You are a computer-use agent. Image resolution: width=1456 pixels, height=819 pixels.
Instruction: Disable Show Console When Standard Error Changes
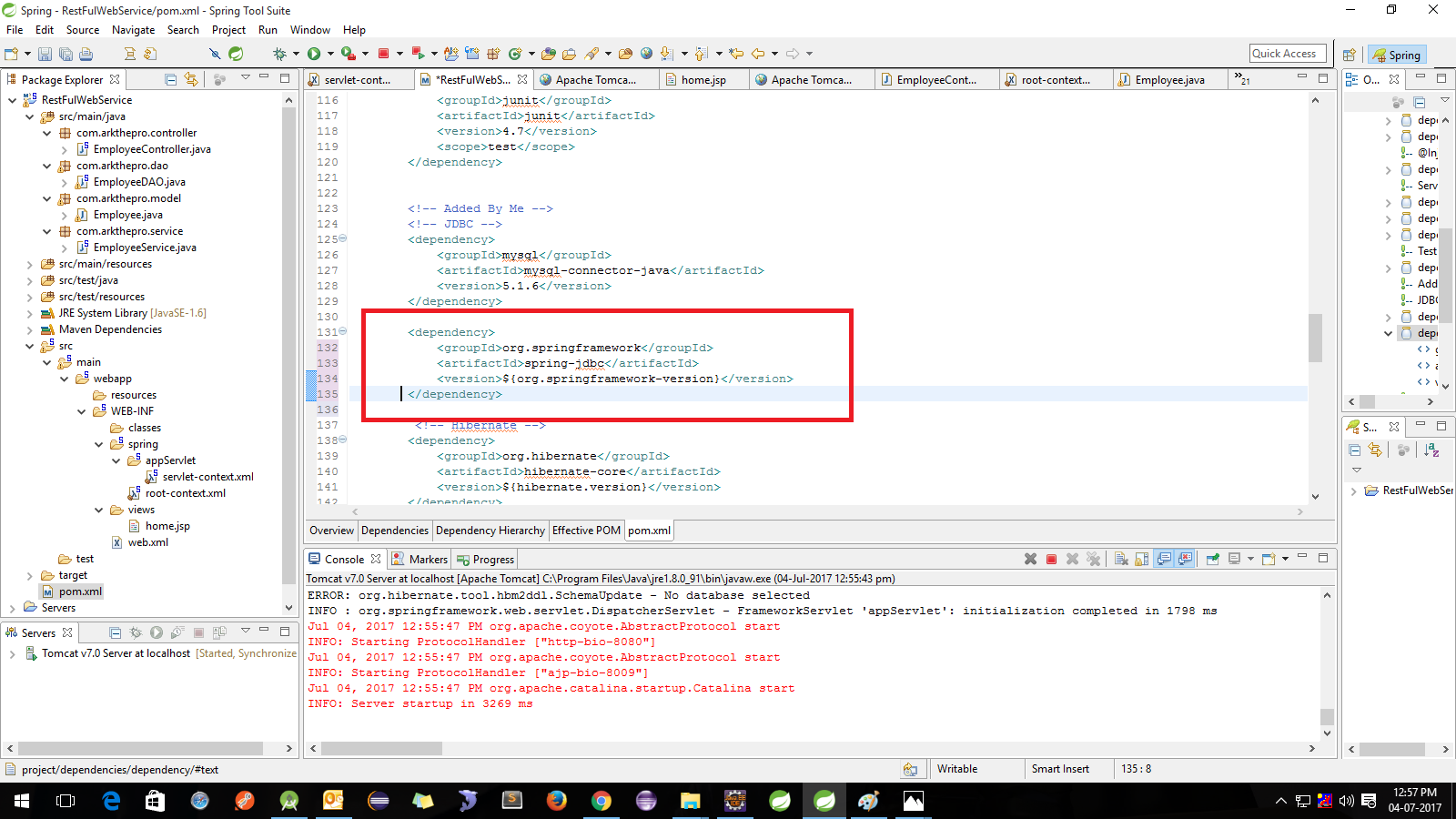(x=1185, y=559)
